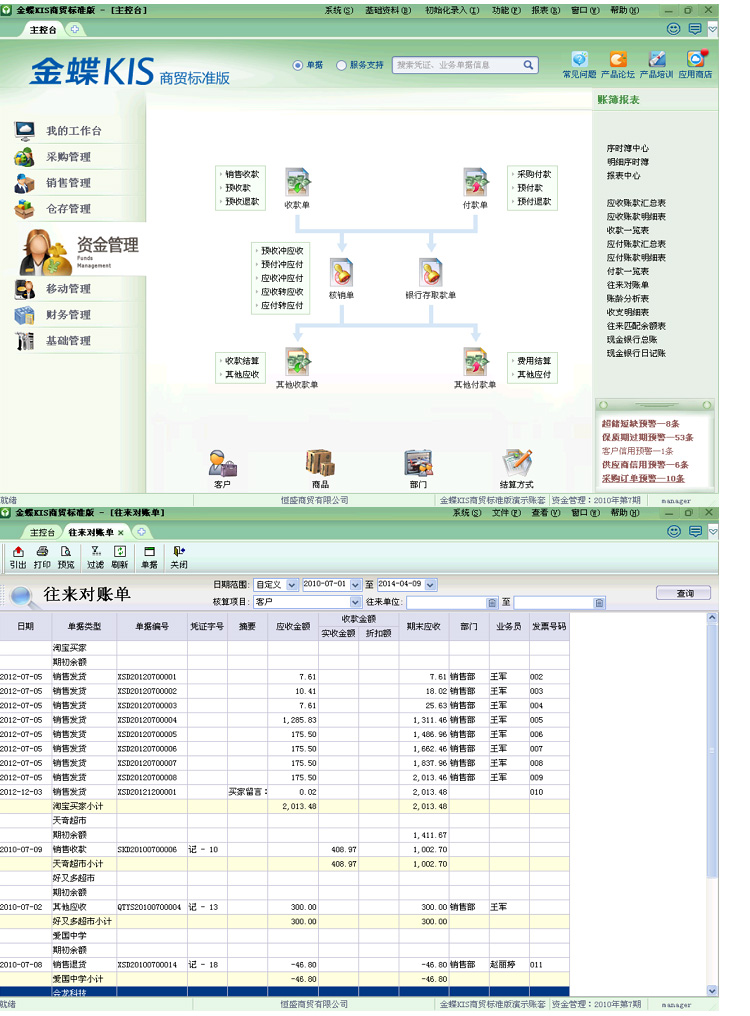The image size is (750, 1016).
Task: Click the 应收金额 column header
Action: click(292, 626)
